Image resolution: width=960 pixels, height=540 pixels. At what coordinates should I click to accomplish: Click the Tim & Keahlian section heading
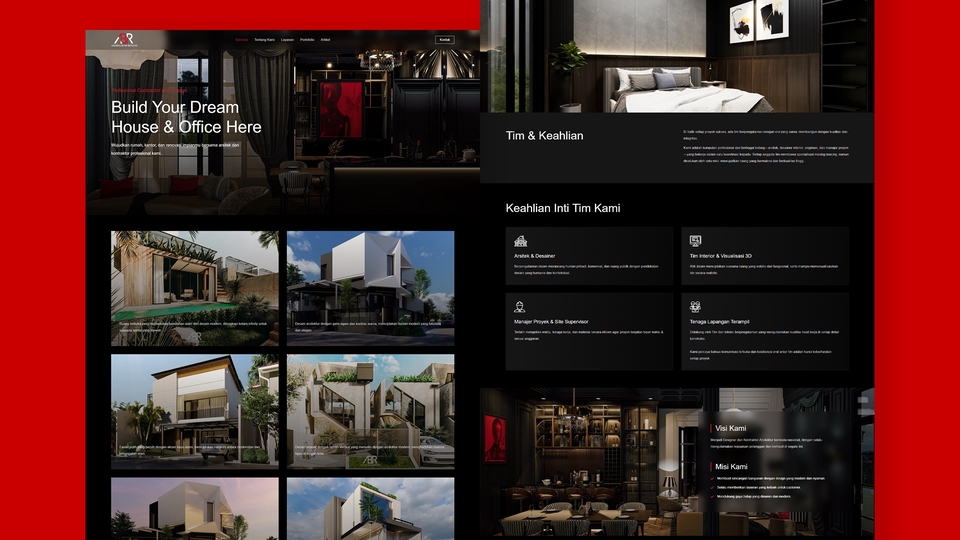pyautogui.click(x=544, y=135)
